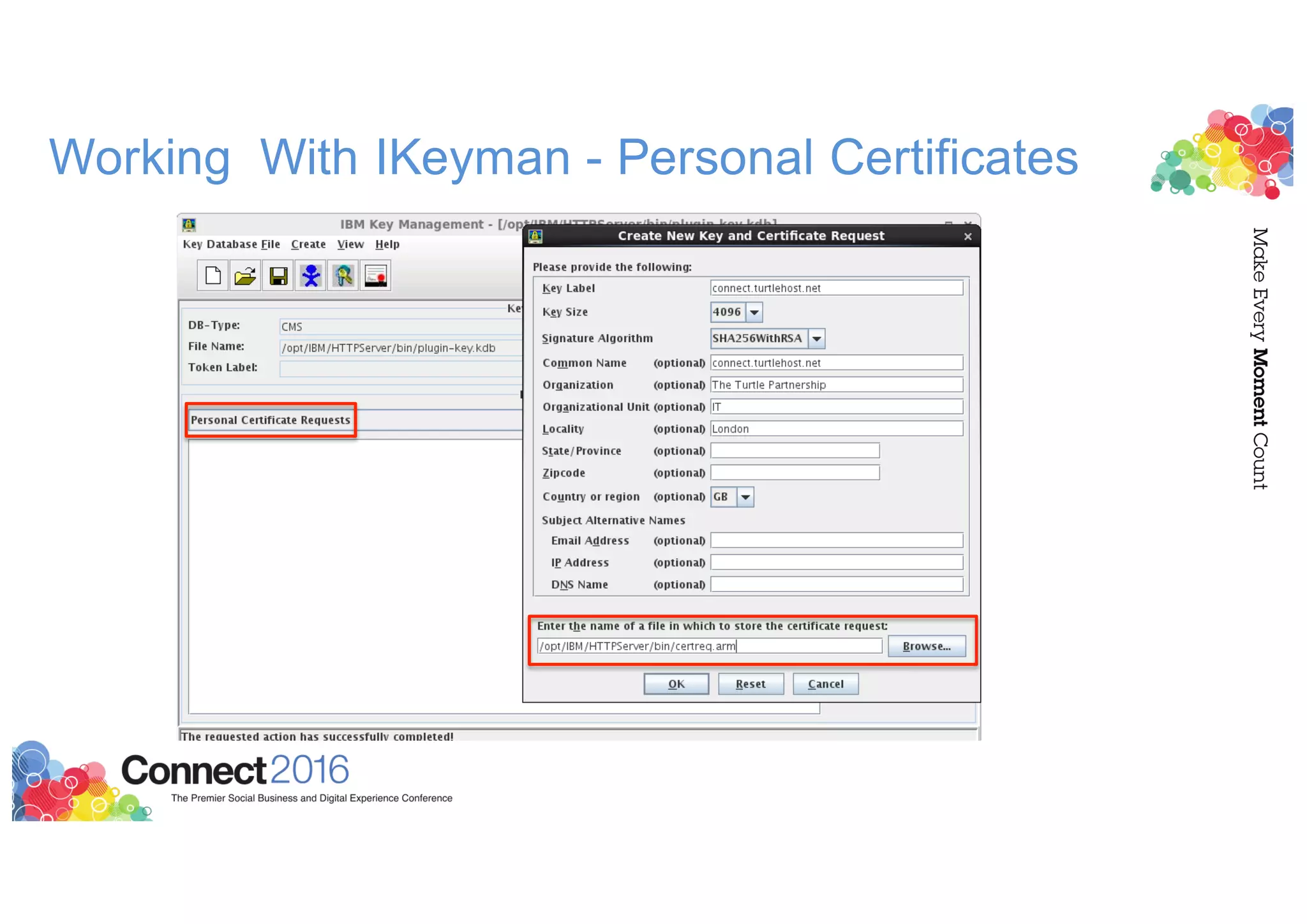Click the Open key database folder icon
1307x924 pixels.
point(245,276)
